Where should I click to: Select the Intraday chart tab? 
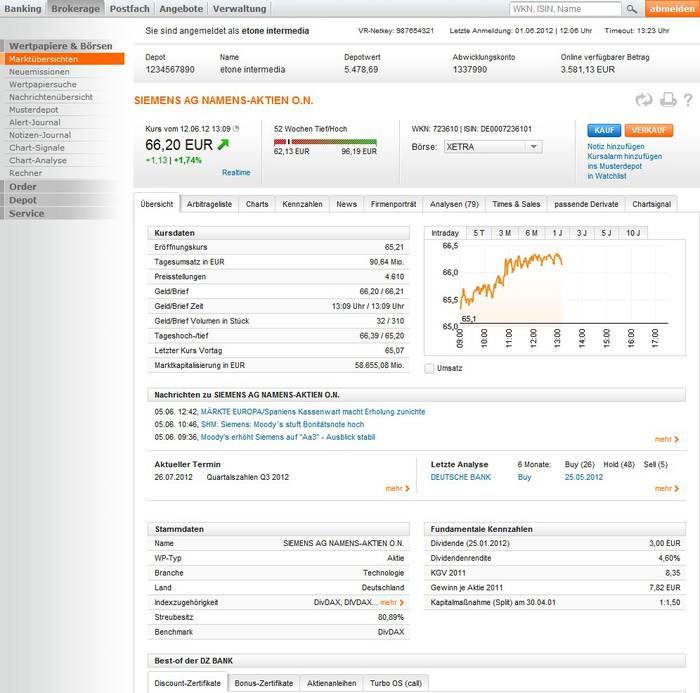coord(445,233)
